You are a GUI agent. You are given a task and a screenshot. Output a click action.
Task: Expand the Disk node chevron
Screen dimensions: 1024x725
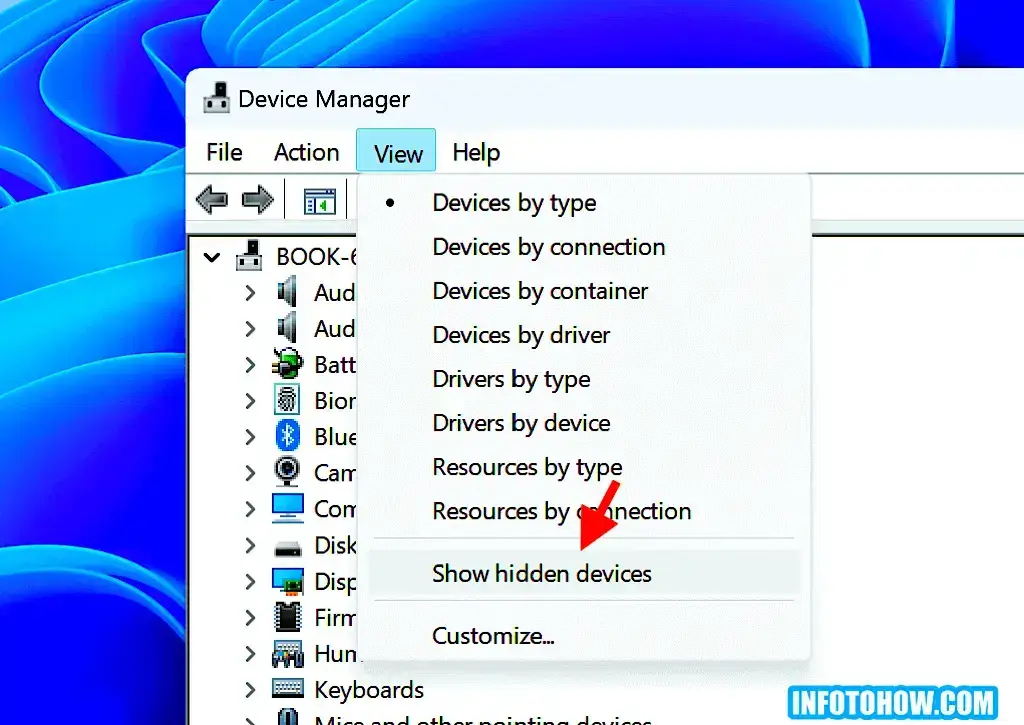tap(250, 545)
